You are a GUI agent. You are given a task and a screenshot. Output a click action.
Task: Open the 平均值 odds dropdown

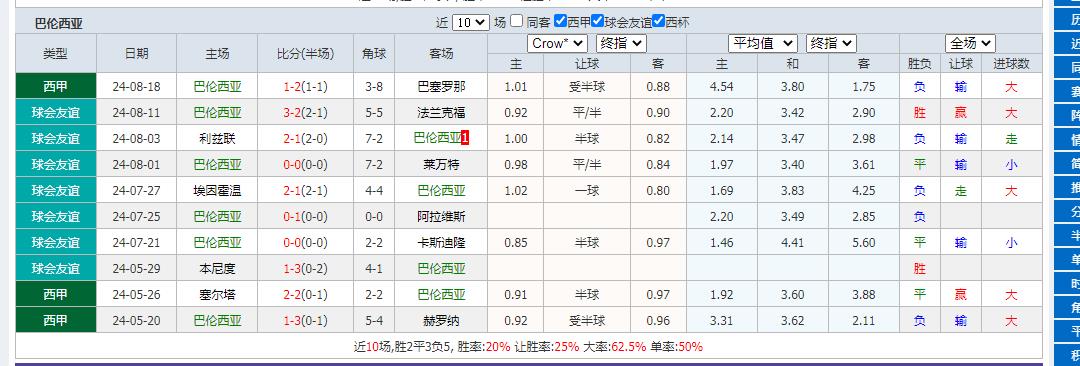[x=762, y=43]
